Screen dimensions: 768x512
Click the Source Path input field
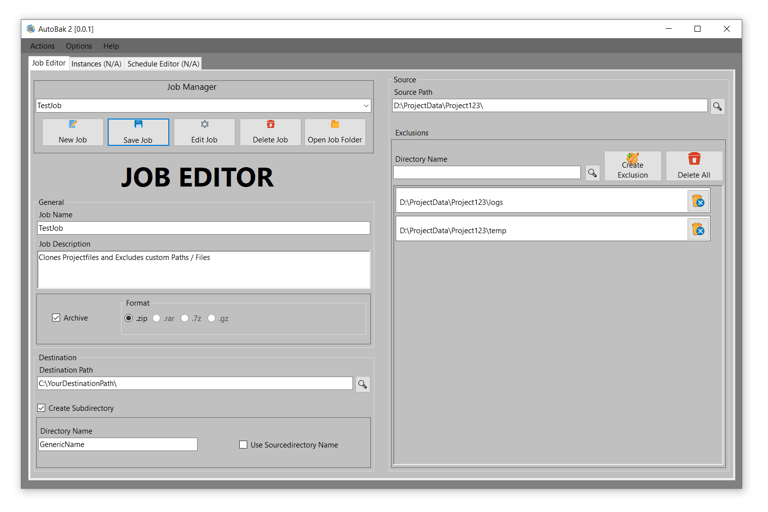coord(550,105)
